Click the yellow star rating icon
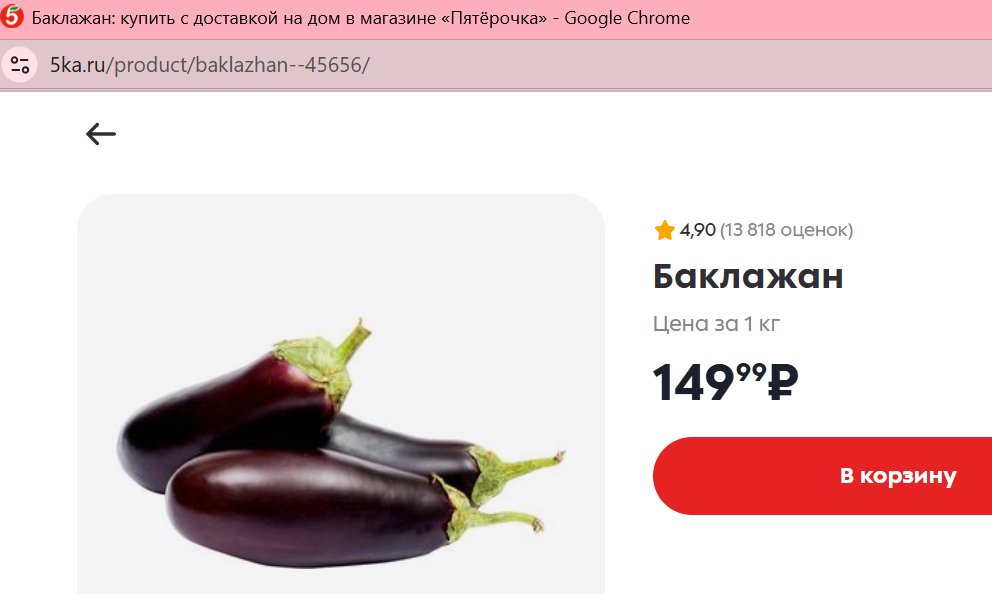The width and height of the screenshot is (992, 594). 664,230
